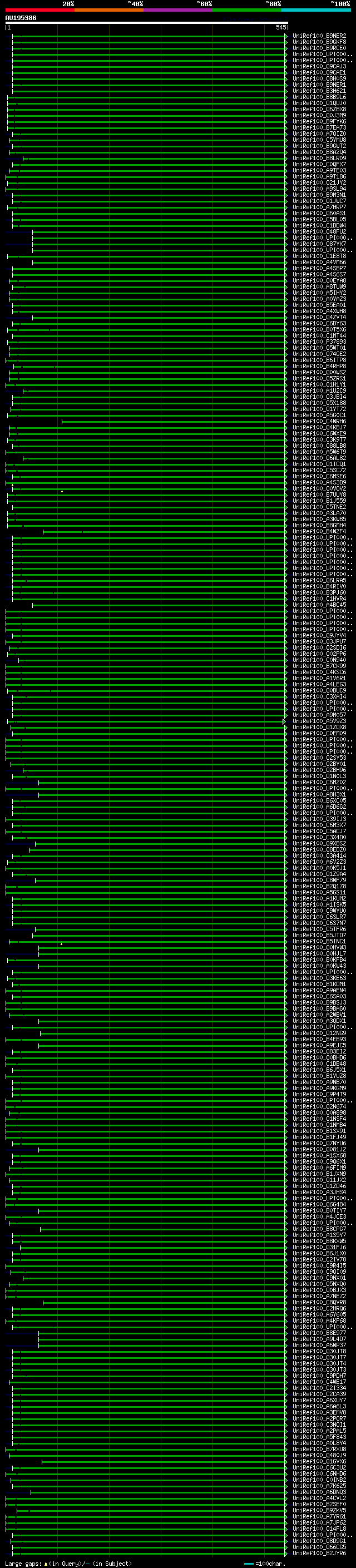This screenshot has width=356, height=1568.
Task: Open hit UniRef100_A9TE03
Action: [319, 170]
